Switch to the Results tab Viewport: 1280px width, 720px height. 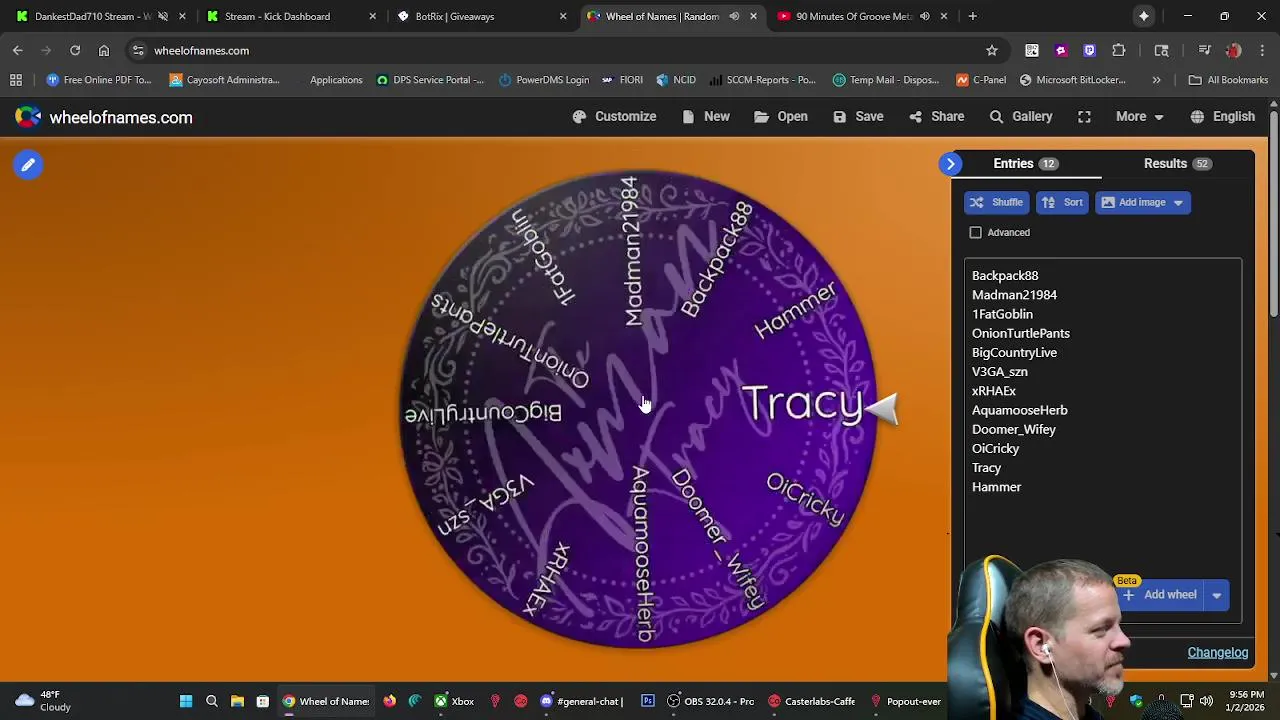pyautogui.click(x=1177, y=164)
